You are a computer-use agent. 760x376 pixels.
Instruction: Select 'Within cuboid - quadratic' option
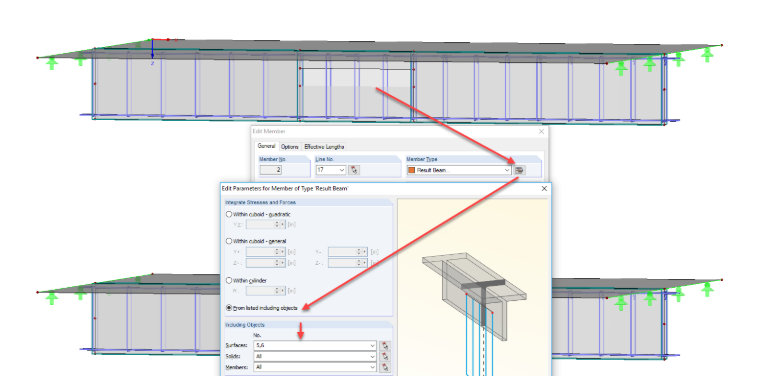click(x=258, y=214)
